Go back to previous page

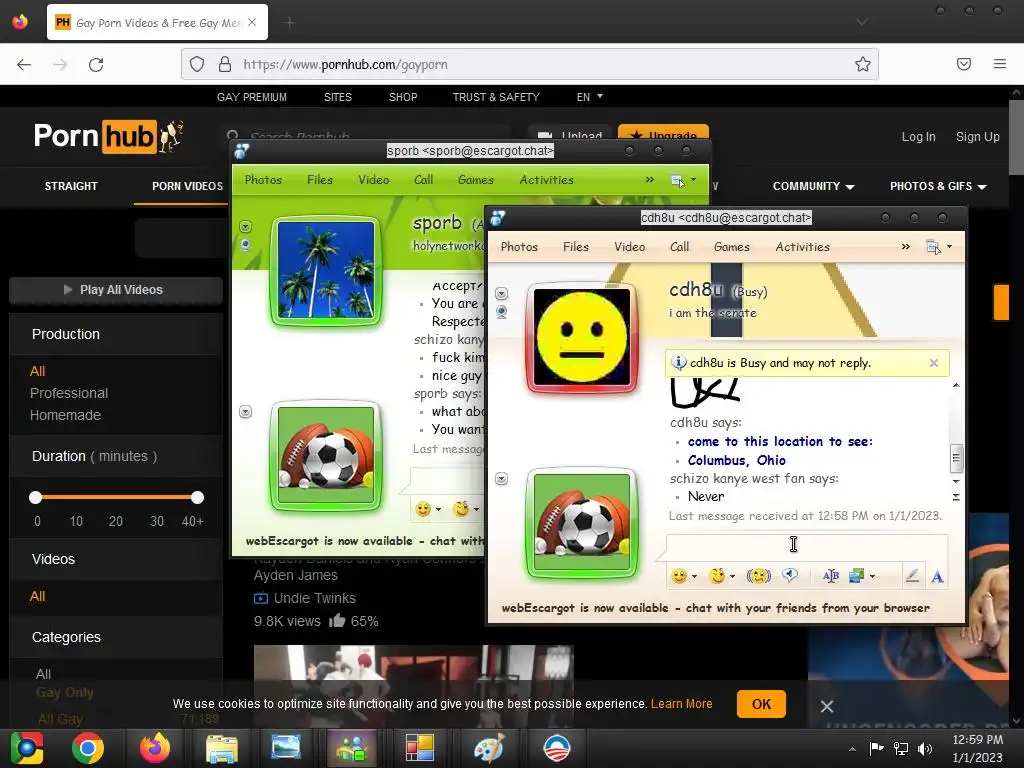click(x=24, y=64)
